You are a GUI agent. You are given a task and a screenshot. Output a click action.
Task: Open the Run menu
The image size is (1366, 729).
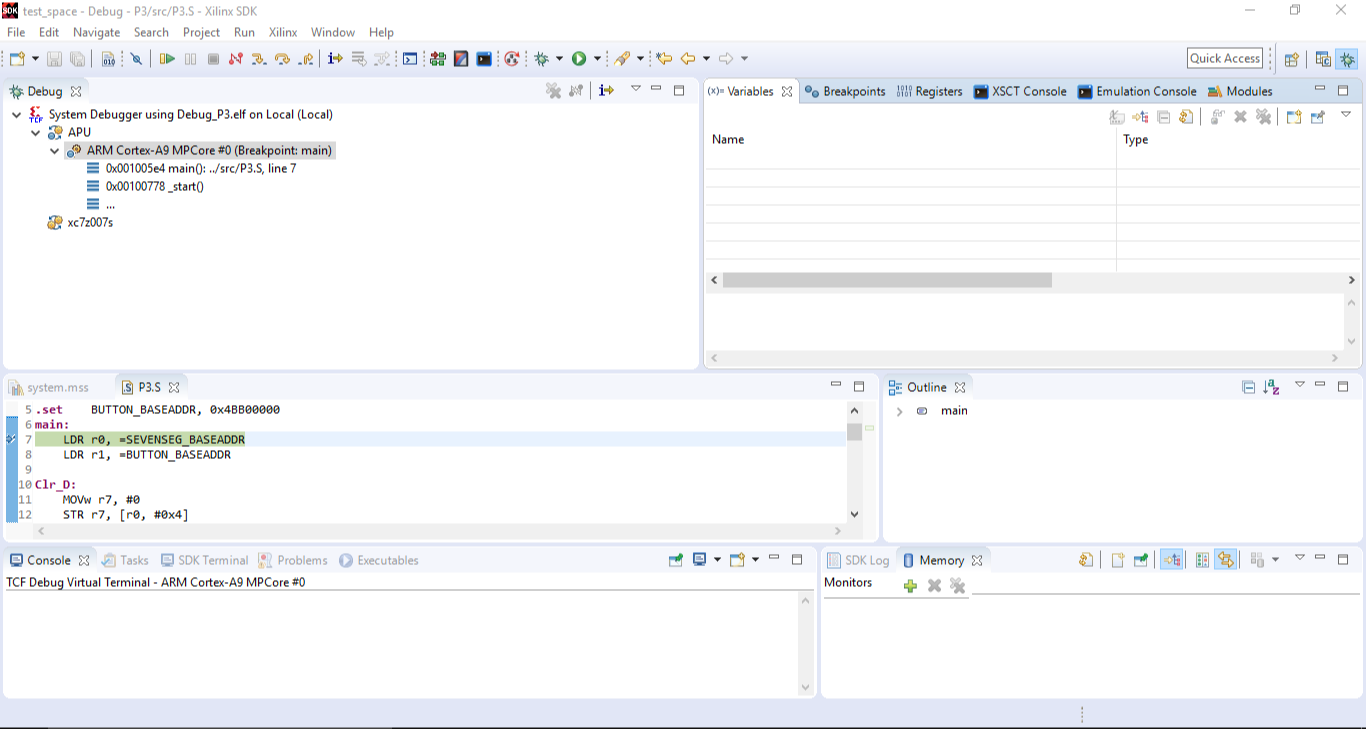click(244, 32)
